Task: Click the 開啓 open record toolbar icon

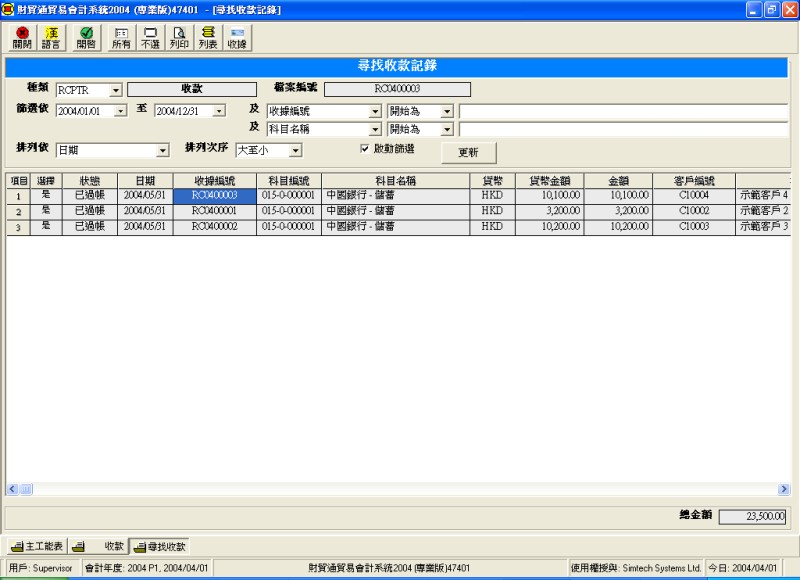Action: click(86, 38)
